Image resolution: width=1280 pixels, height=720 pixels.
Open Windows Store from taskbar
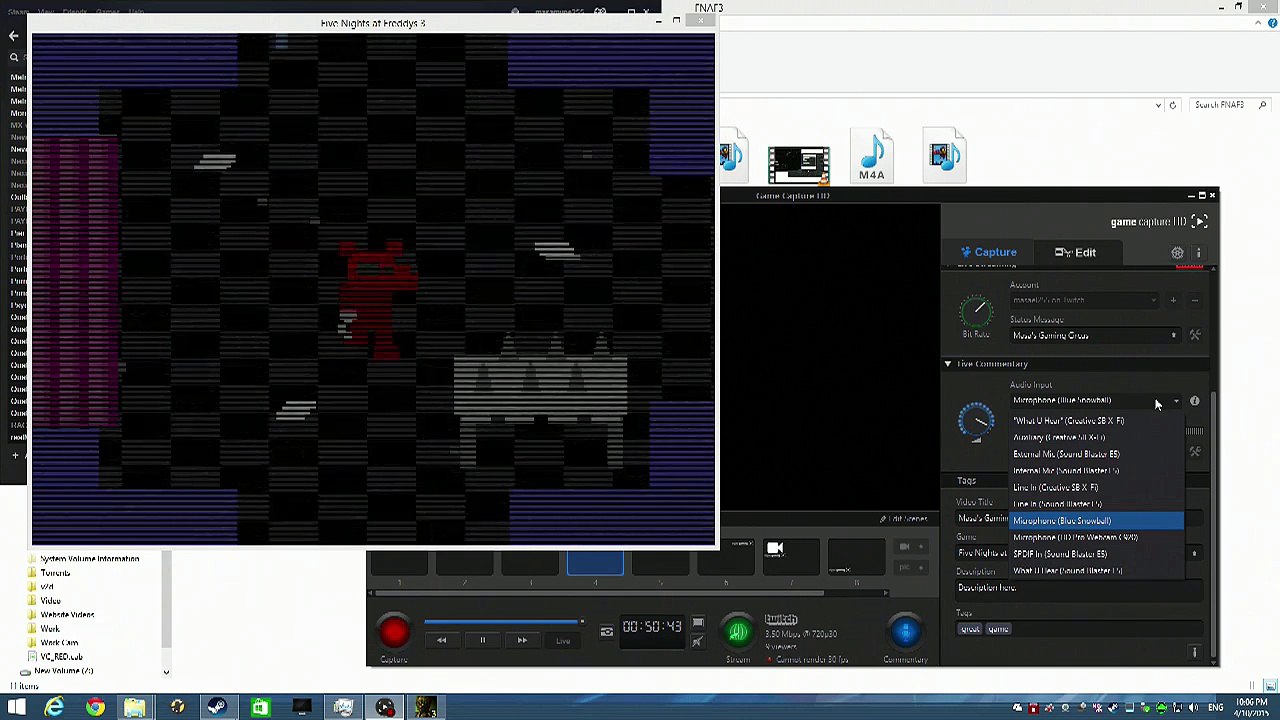(x=260, y=708)
